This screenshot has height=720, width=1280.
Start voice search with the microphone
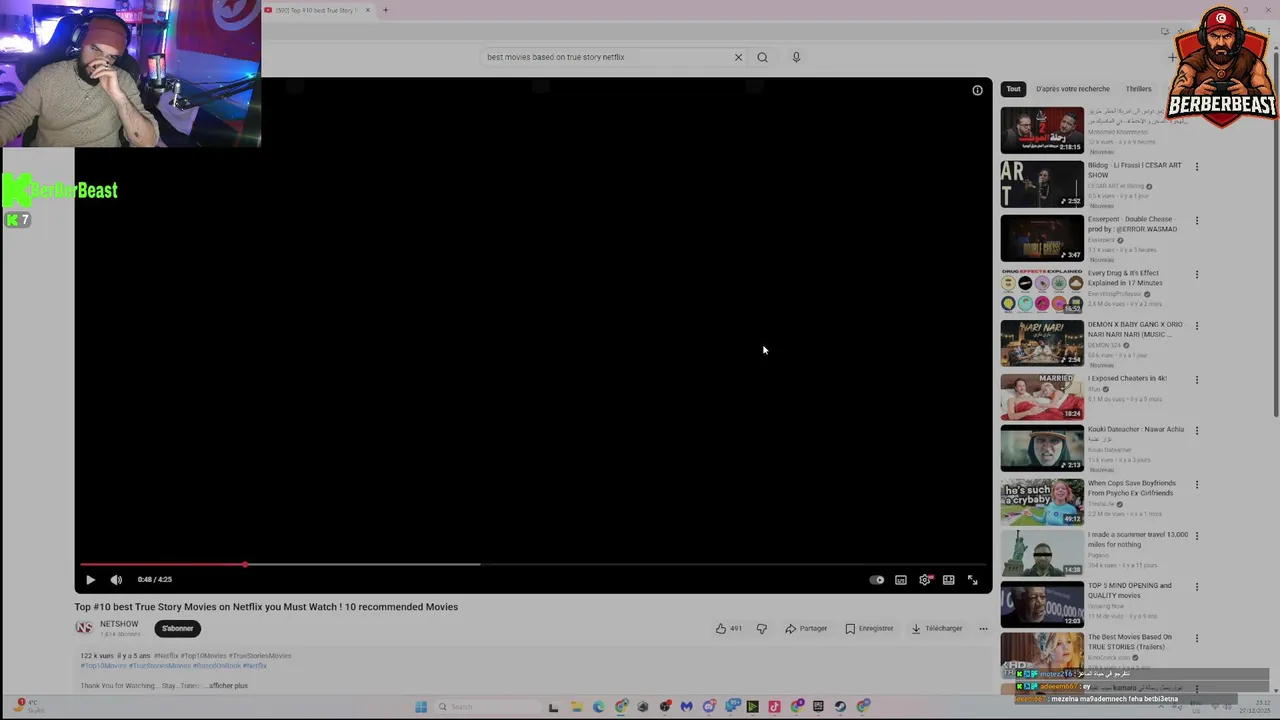[x=796, y=57]
